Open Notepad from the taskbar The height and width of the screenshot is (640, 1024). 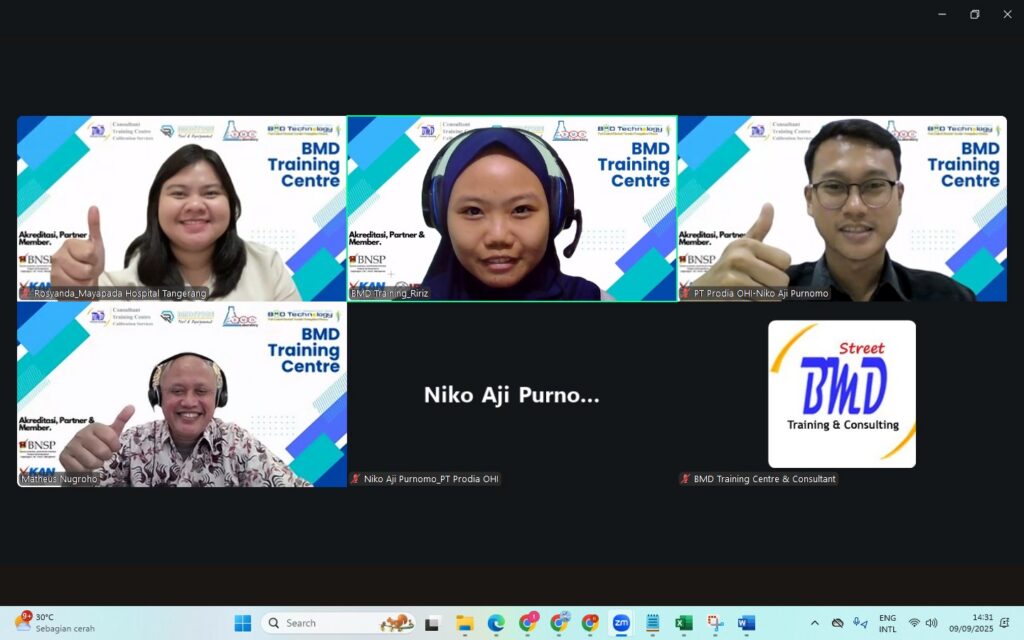point(652,623)
